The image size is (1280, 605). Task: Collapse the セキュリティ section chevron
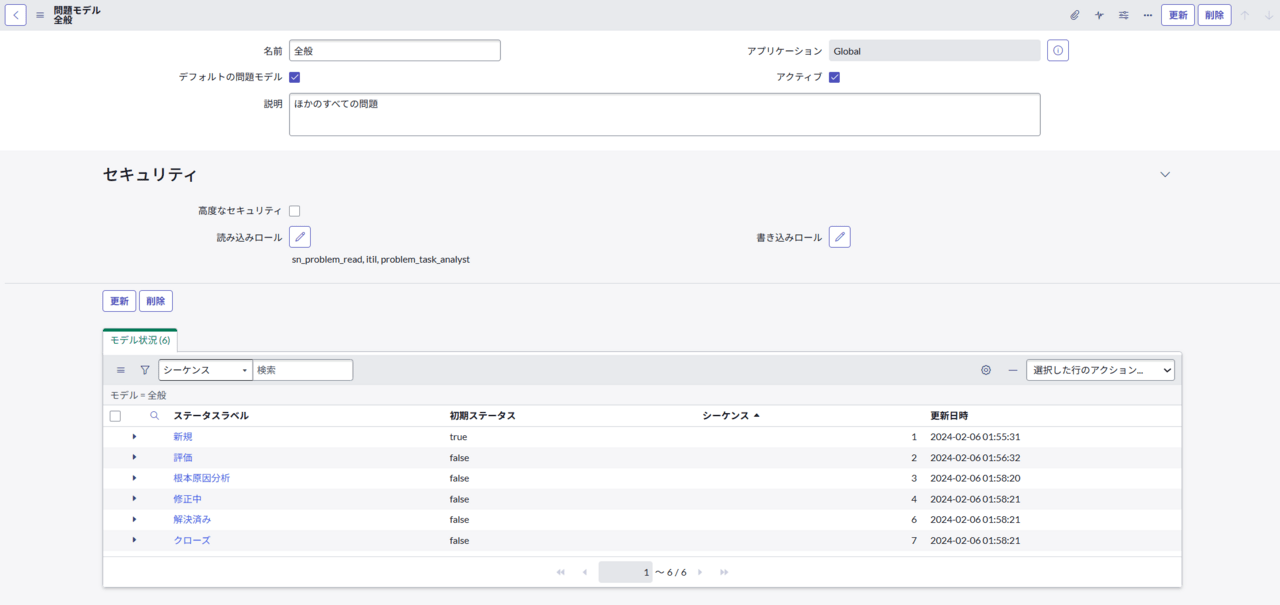coord(1164,174)
